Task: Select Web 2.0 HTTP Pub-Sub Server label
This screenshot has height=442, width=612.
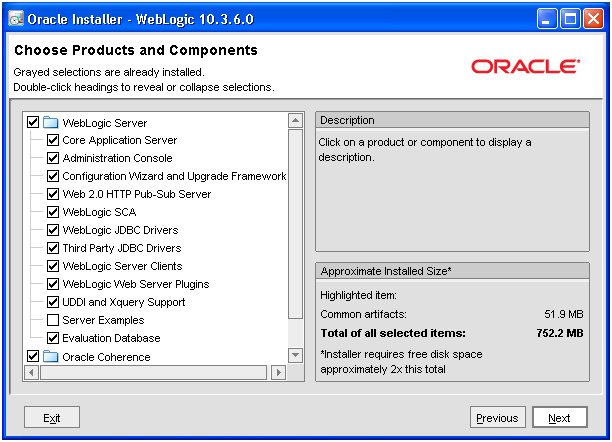Action: pyautogui.click(x=137, y=194)
